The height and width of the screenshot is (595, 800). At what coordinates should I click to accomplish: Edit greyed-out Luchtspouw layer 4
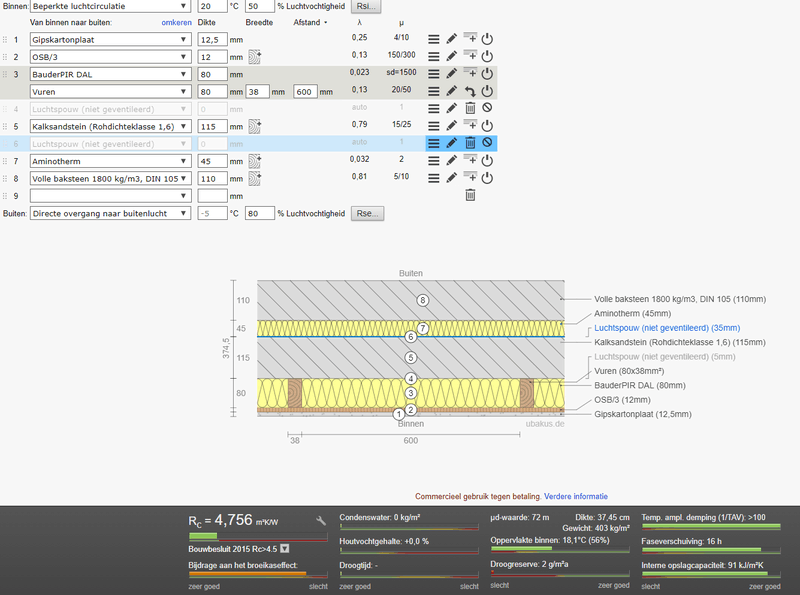[x=452, y=108]
